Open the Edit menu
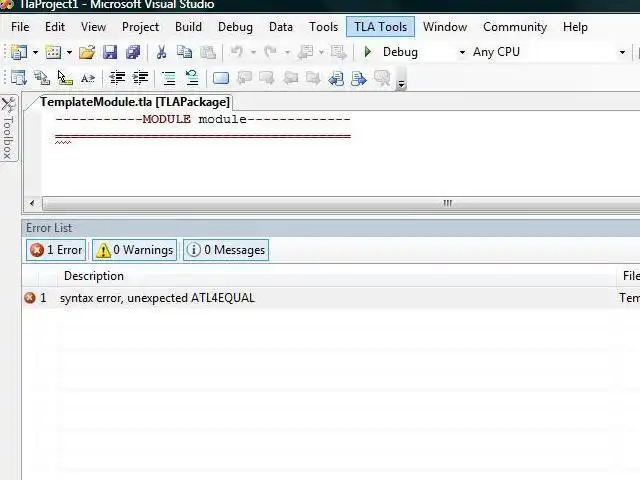Viewport: 640px width, 480px height. (x=55, y=27)
